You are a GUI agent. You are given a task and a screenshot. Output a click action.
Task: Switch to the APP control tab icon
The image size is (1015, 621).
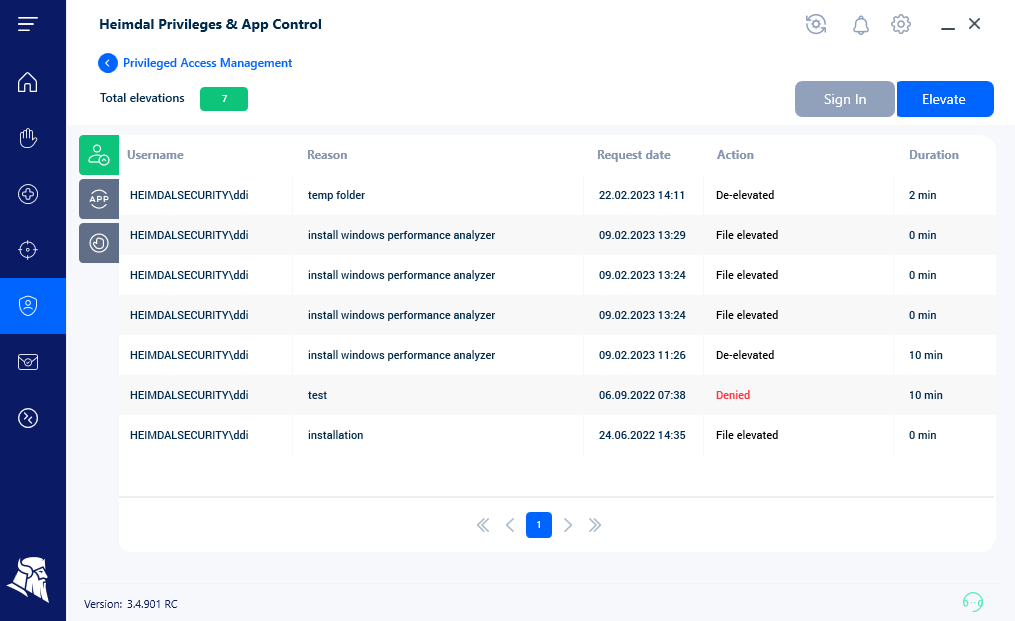click(x=99, y=199)
